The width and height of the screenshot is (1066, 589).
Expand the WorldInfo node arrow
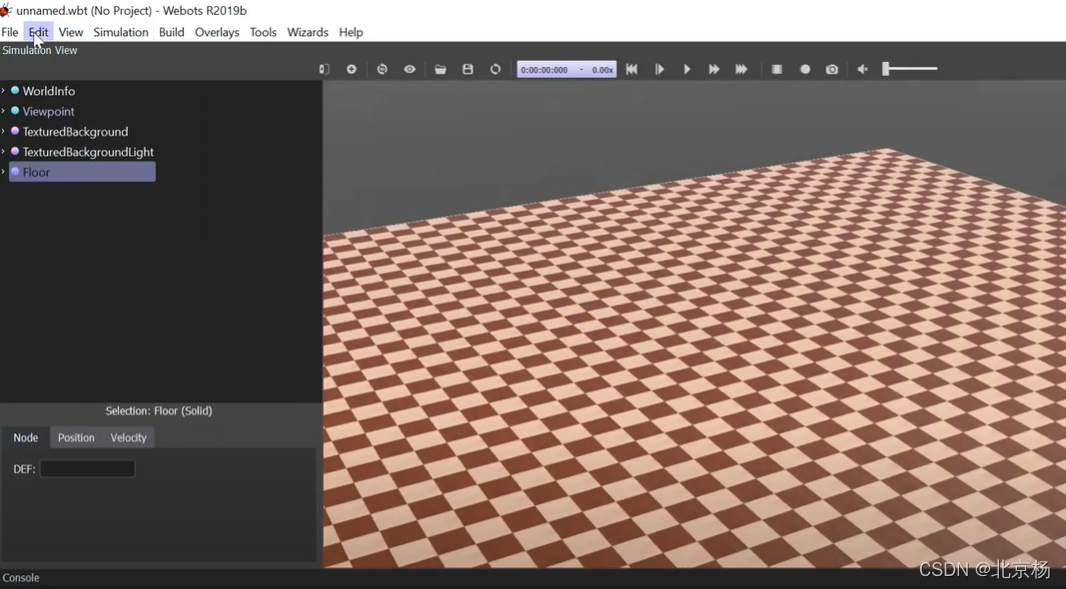(3, 90)
